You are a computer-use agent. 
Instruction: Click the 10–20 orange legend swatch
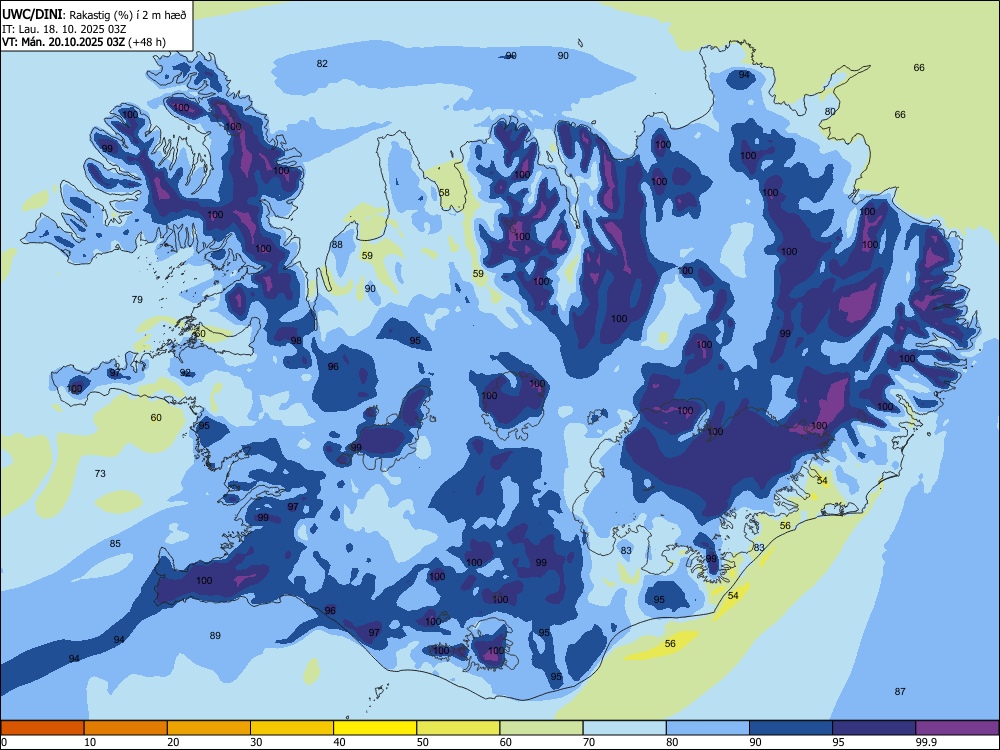click(x=126, y=728)
